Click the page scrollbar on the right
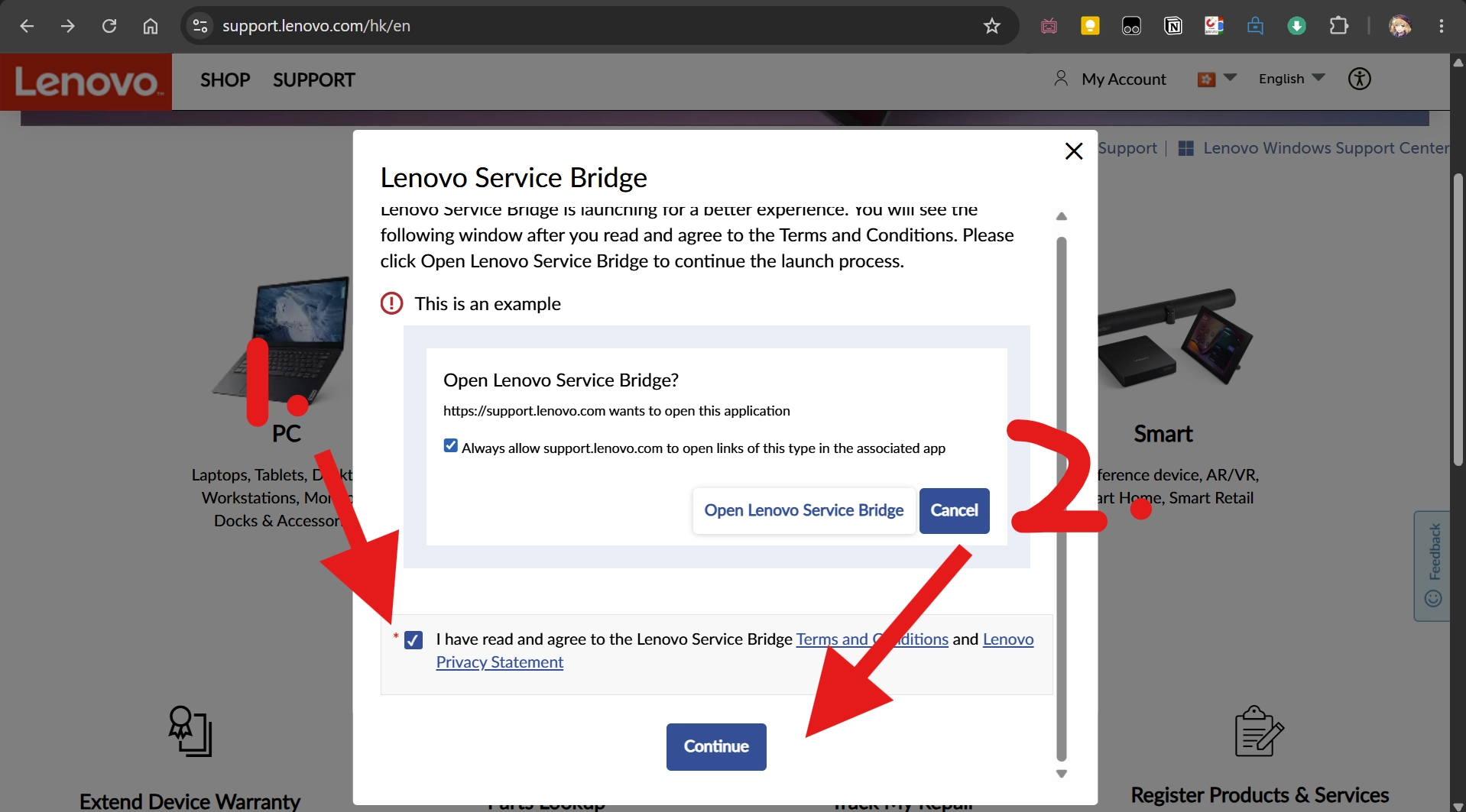1466x812 pixels. pos(1458,320)
